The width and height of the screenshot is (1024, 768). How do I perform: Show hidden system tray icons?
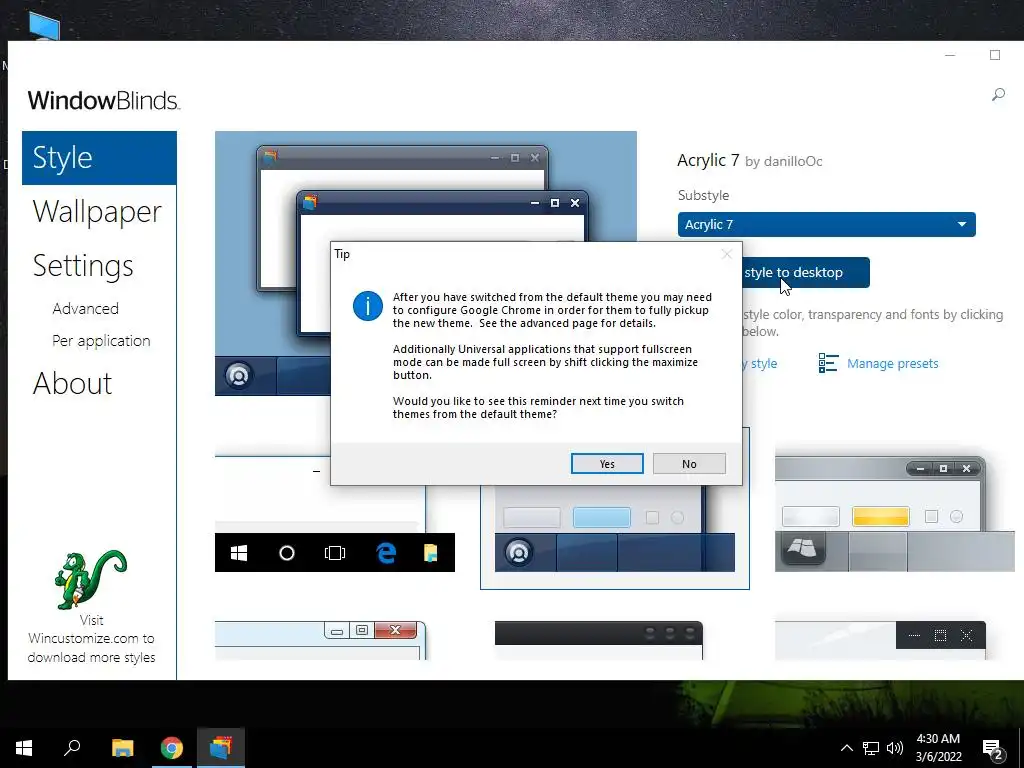tap(846, 748)
